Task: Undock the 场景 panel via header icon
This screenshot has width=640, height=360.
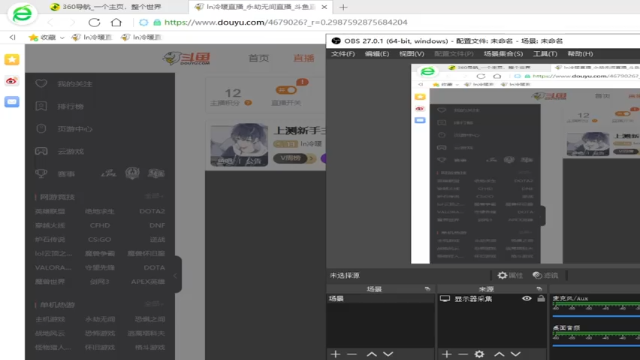Action: point(427,289)
